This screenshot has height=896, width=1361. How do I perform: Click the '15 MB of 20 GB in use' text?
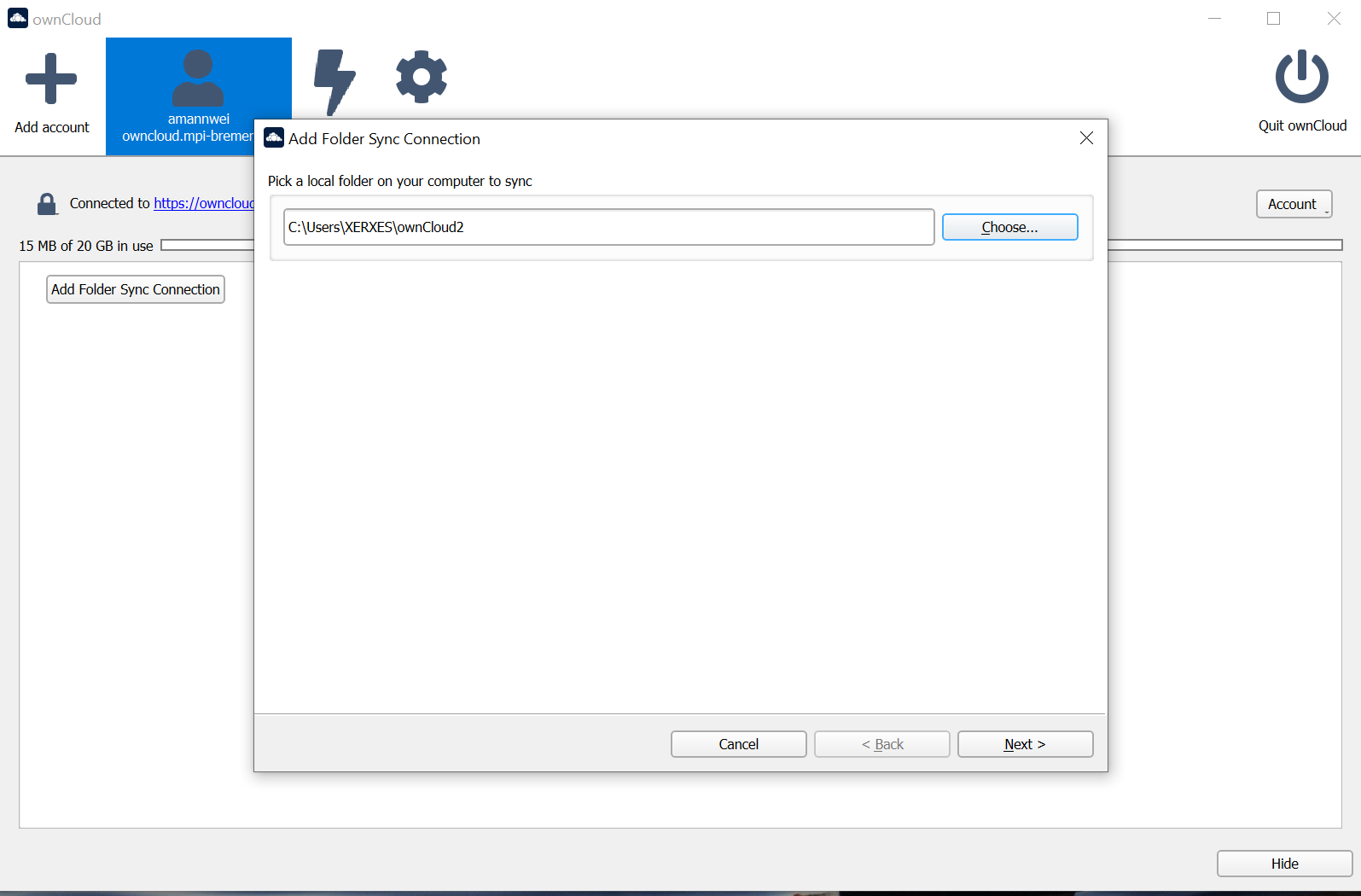click(86, 246)
